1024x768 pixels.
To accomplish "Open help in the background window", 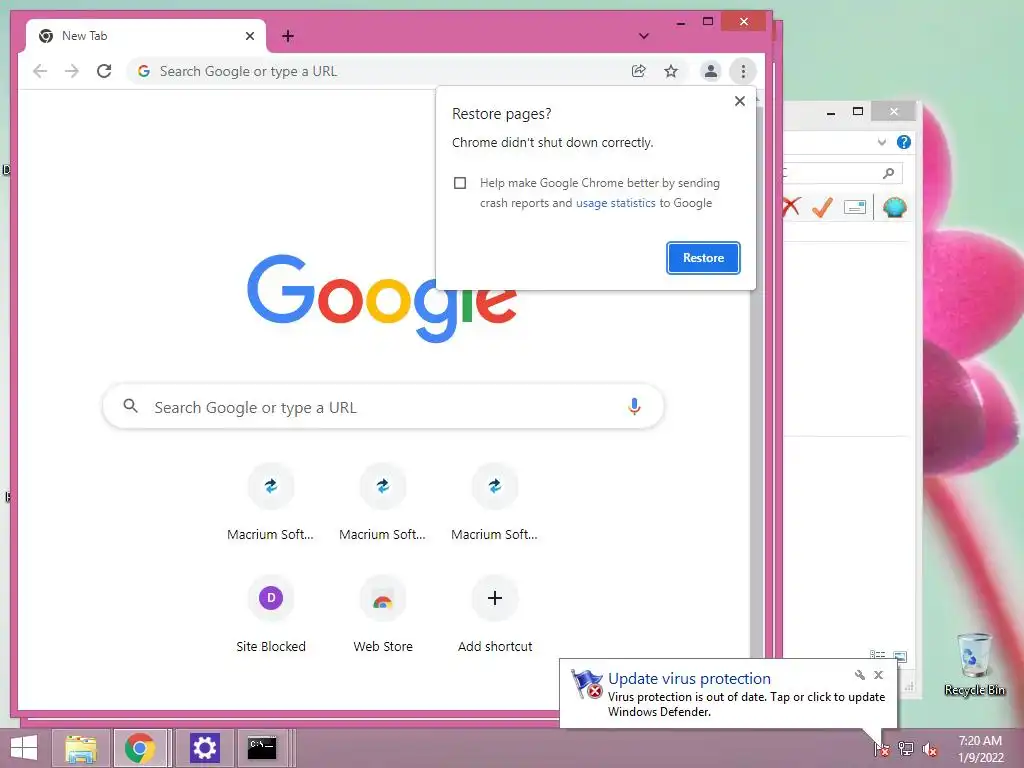I will (904, 142).
